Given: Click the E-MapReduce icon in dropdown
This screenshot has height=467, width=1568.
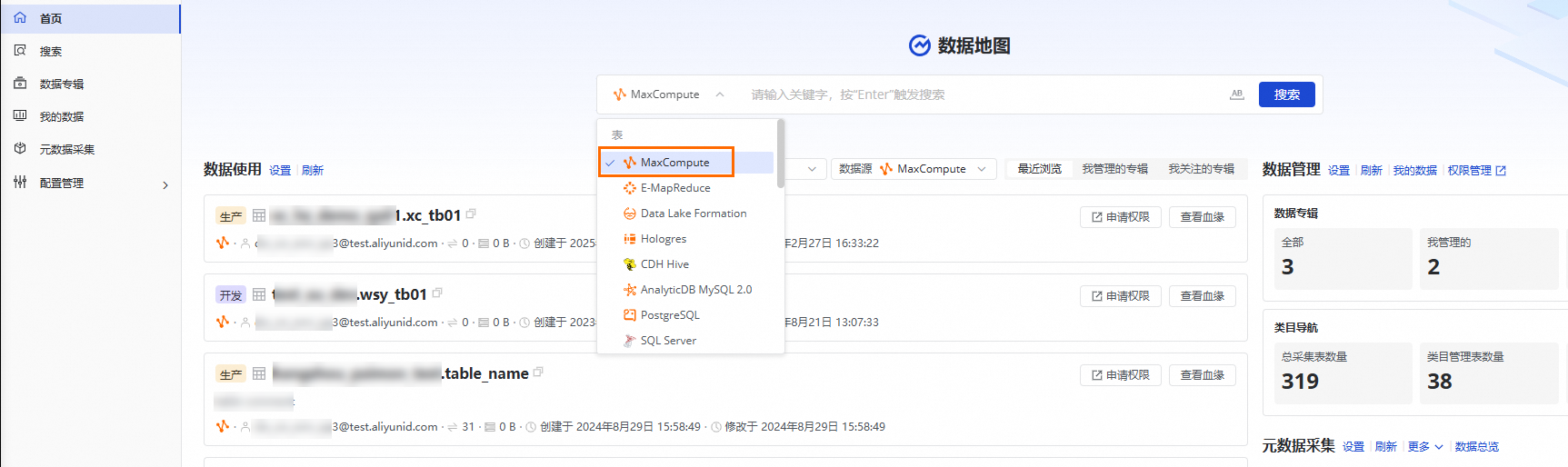Looking at the screenshot, I should point(629,188).
